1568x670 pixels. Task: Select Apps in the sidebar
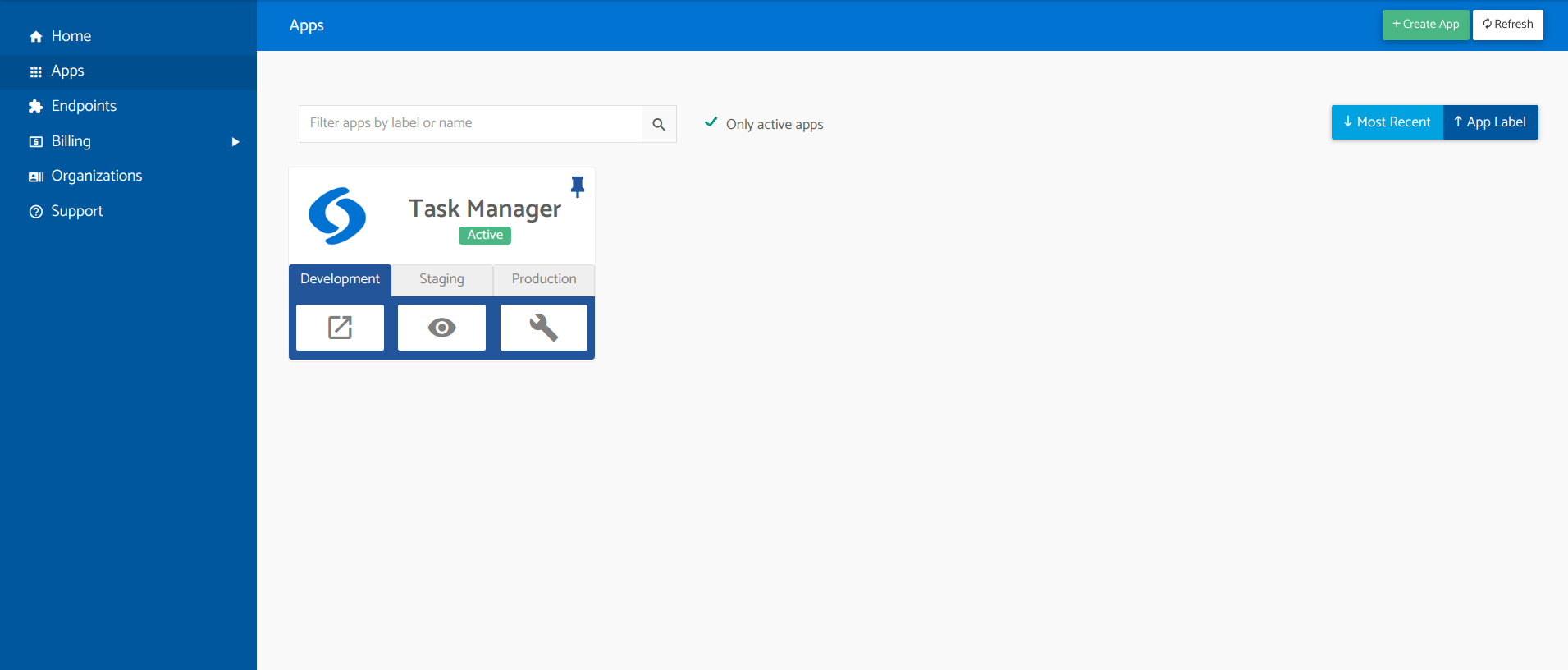pos(128,71)
